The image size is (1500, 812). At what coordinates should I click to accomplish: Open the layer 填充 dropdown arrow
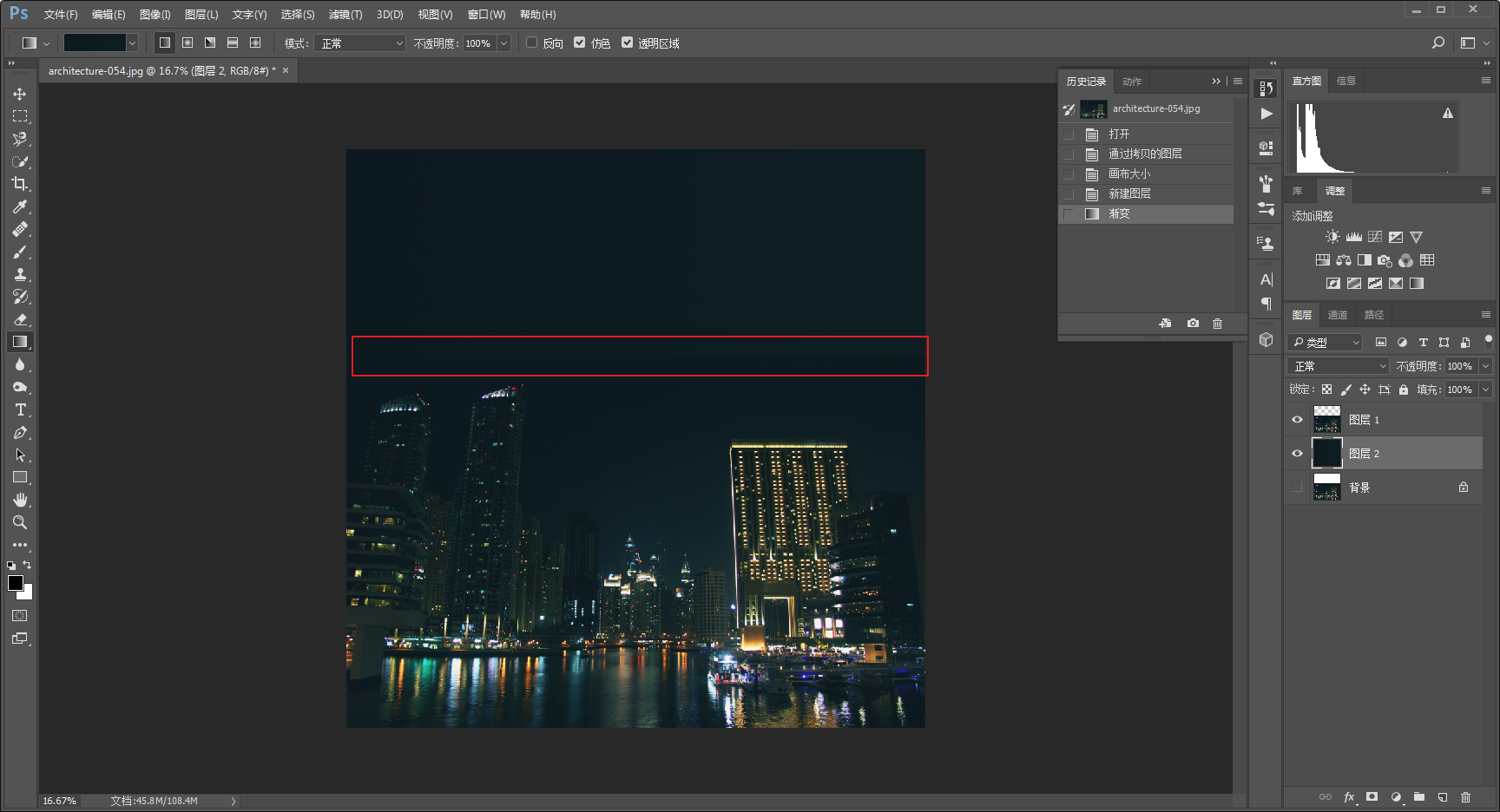pos(1485,390)
